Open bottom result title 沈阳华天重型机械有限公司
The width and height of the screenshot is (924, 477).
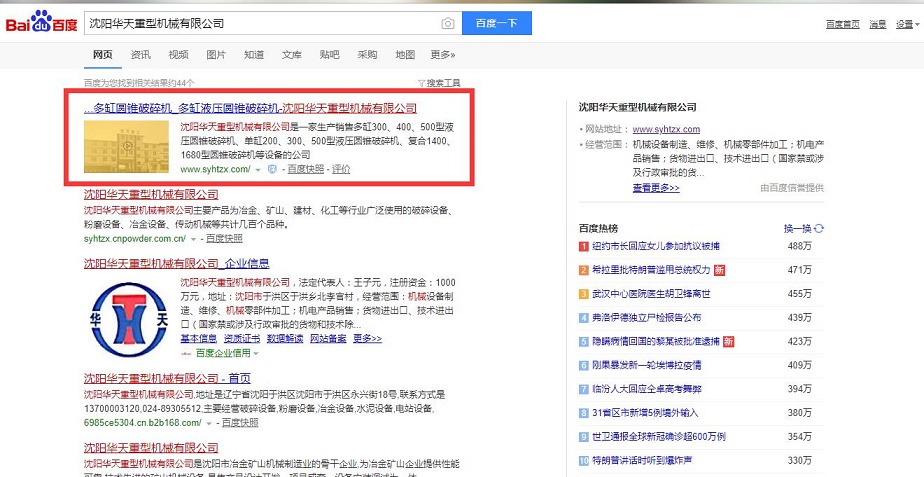click(151, 447)
